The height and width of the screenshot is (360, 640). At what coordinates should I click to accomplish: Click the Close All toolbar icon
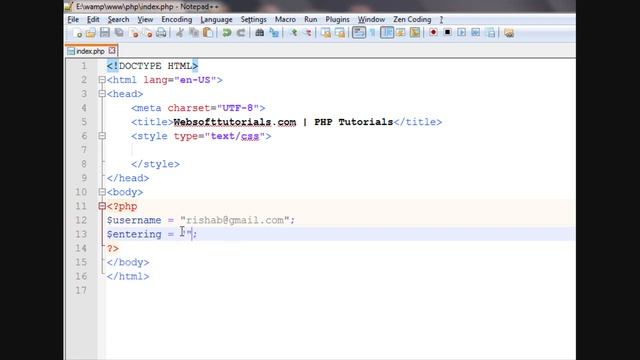pos(147,33)
